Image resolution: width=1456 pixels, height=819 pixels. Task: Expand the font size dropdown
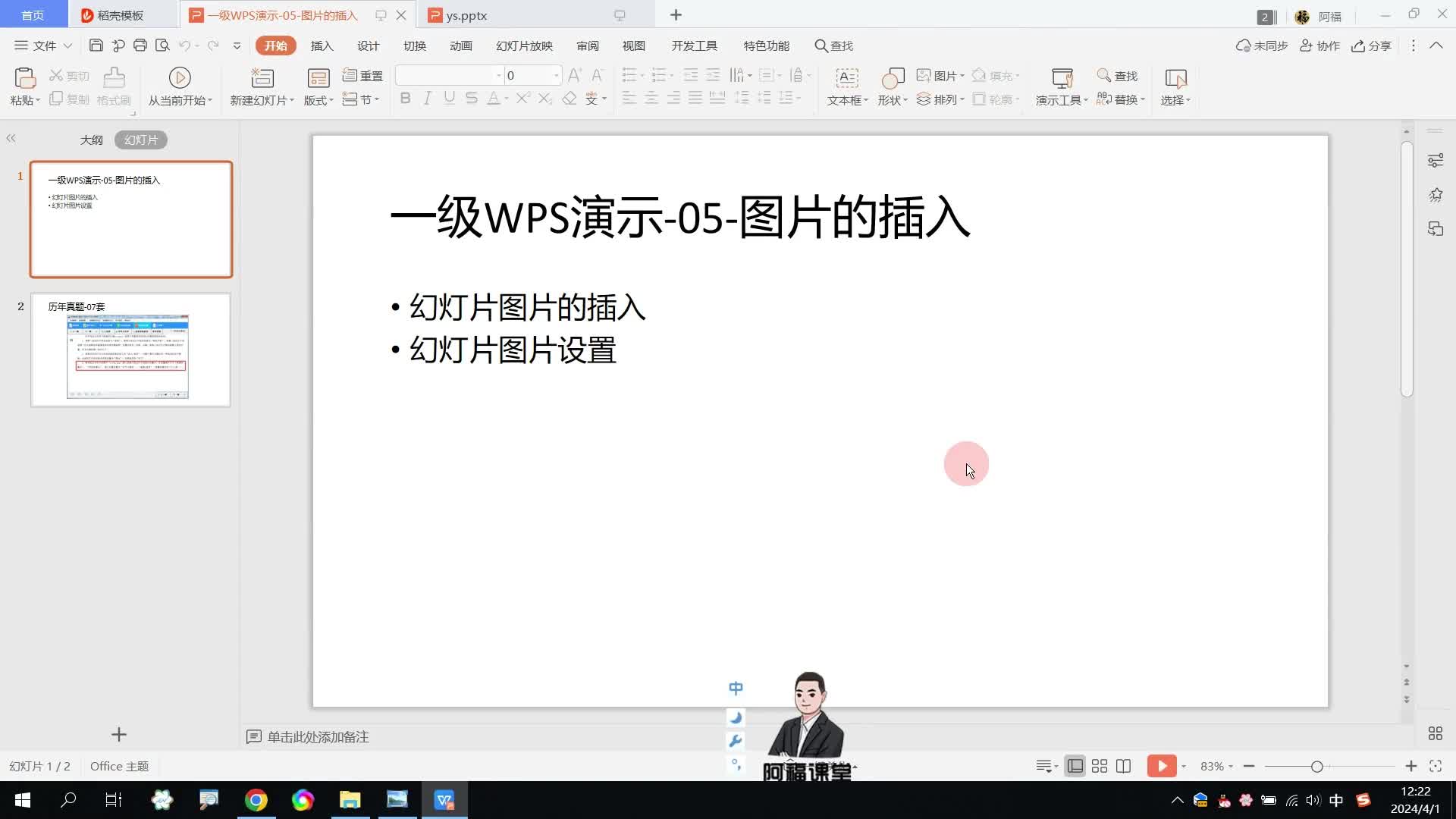[556, 75]
